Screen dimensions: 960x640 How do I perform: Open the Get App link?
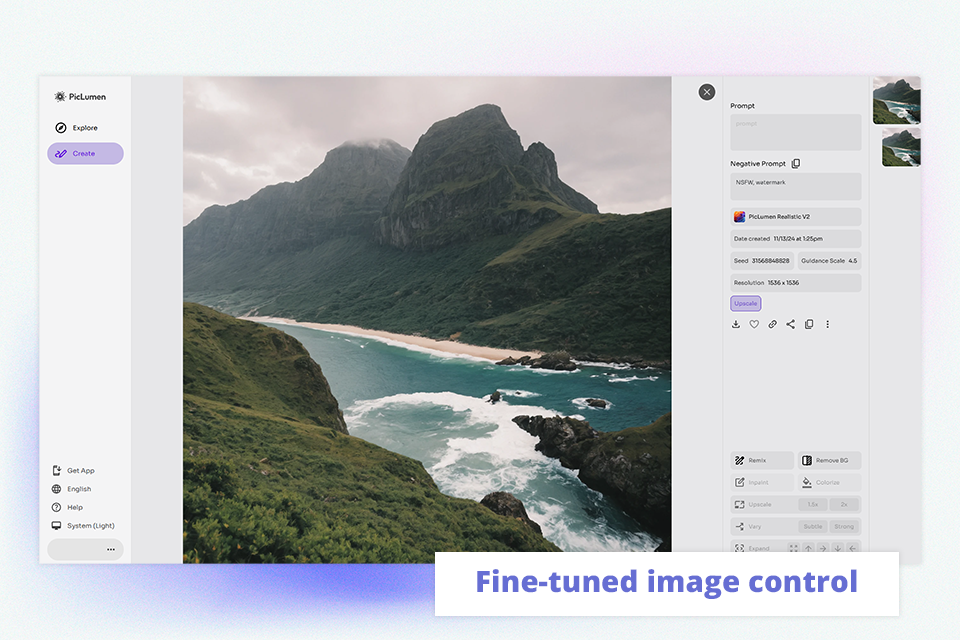pos(73,470)
